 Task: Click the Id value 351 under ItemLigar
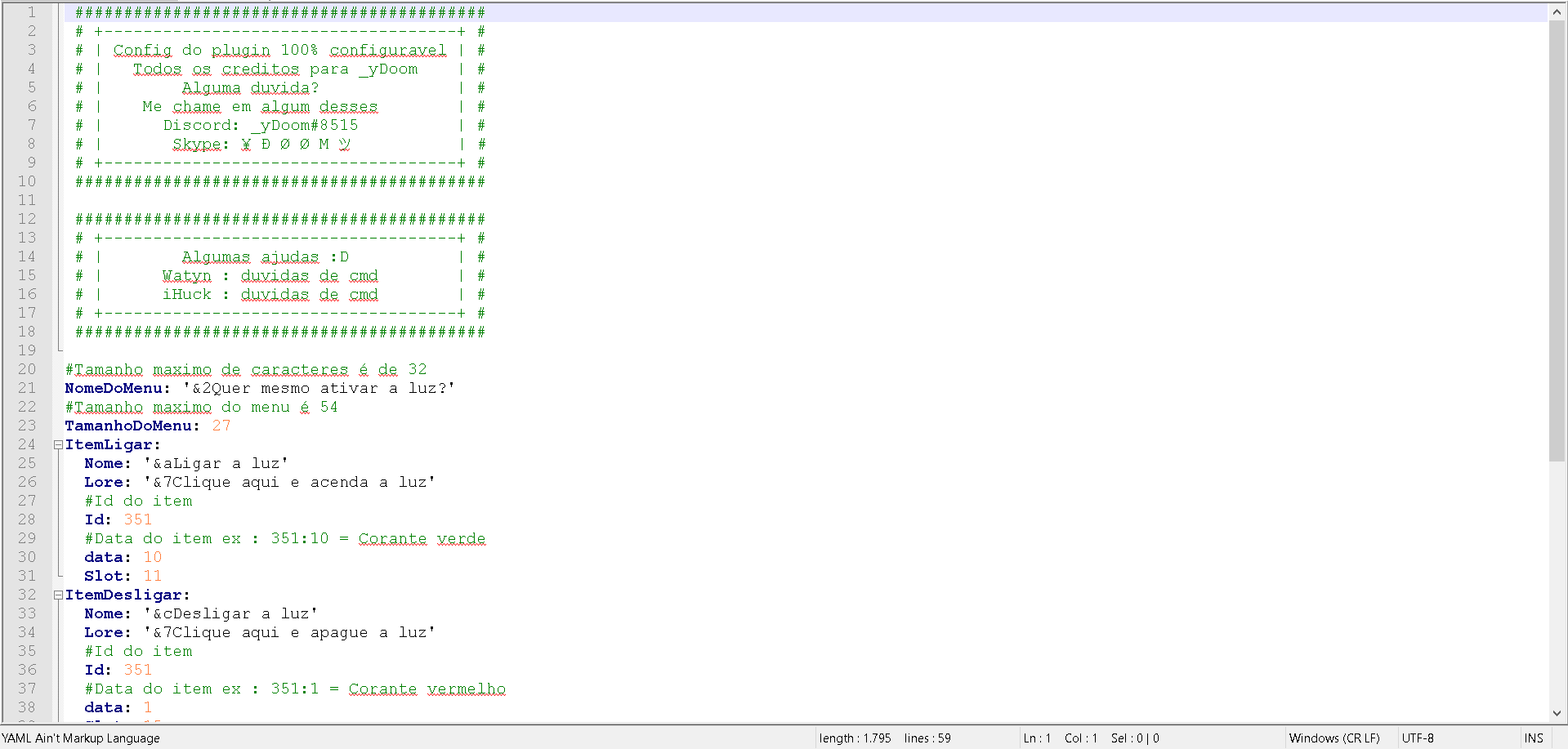click(137, 520)
